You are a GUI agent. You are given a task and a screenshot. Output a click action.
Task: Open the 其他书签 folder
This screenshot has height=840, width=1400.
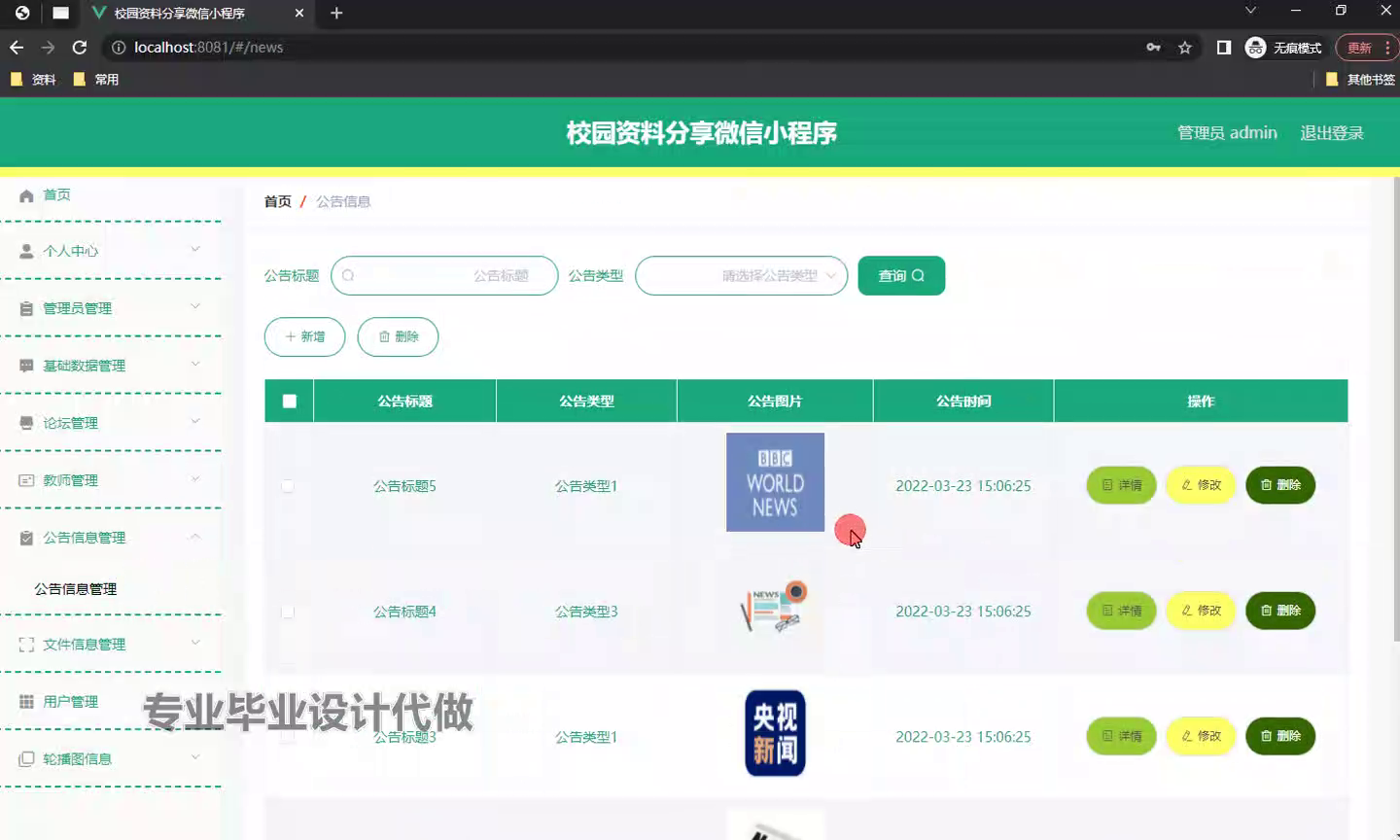[1360, 80]
